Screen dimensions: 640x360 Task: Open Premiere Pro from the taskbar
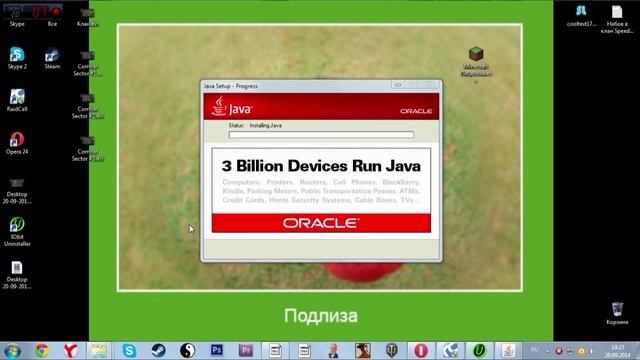click(x=246, y=350)
